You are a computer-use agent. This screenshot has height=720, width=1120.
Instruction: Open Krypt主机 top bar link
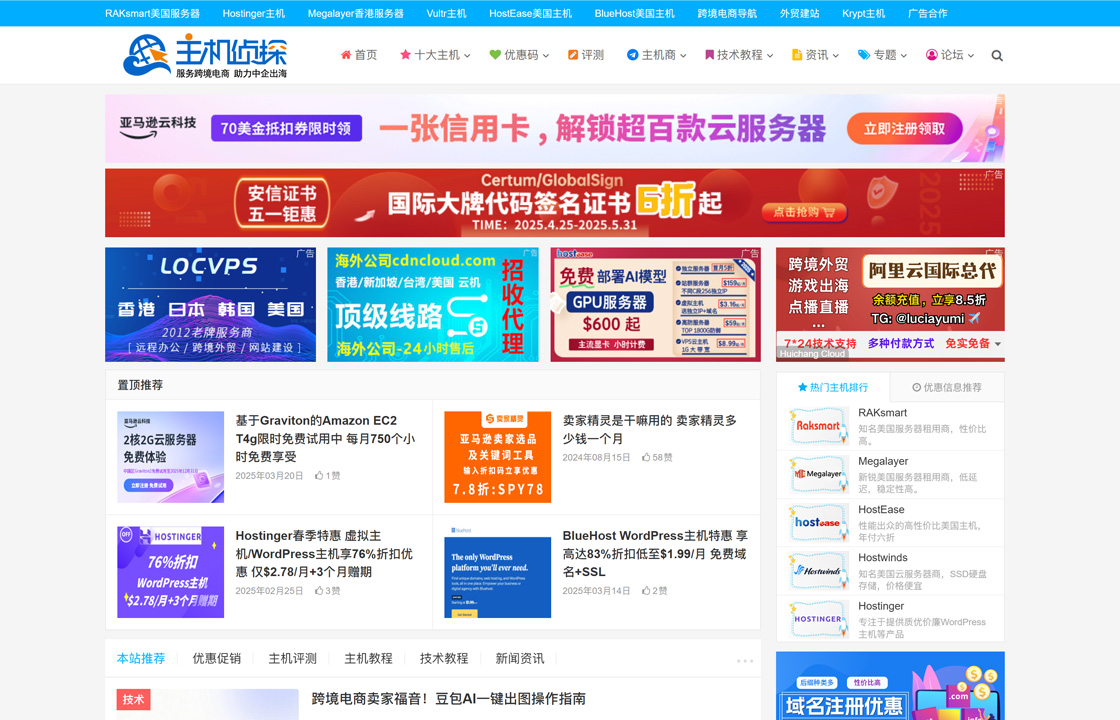(x=864, y=14)
